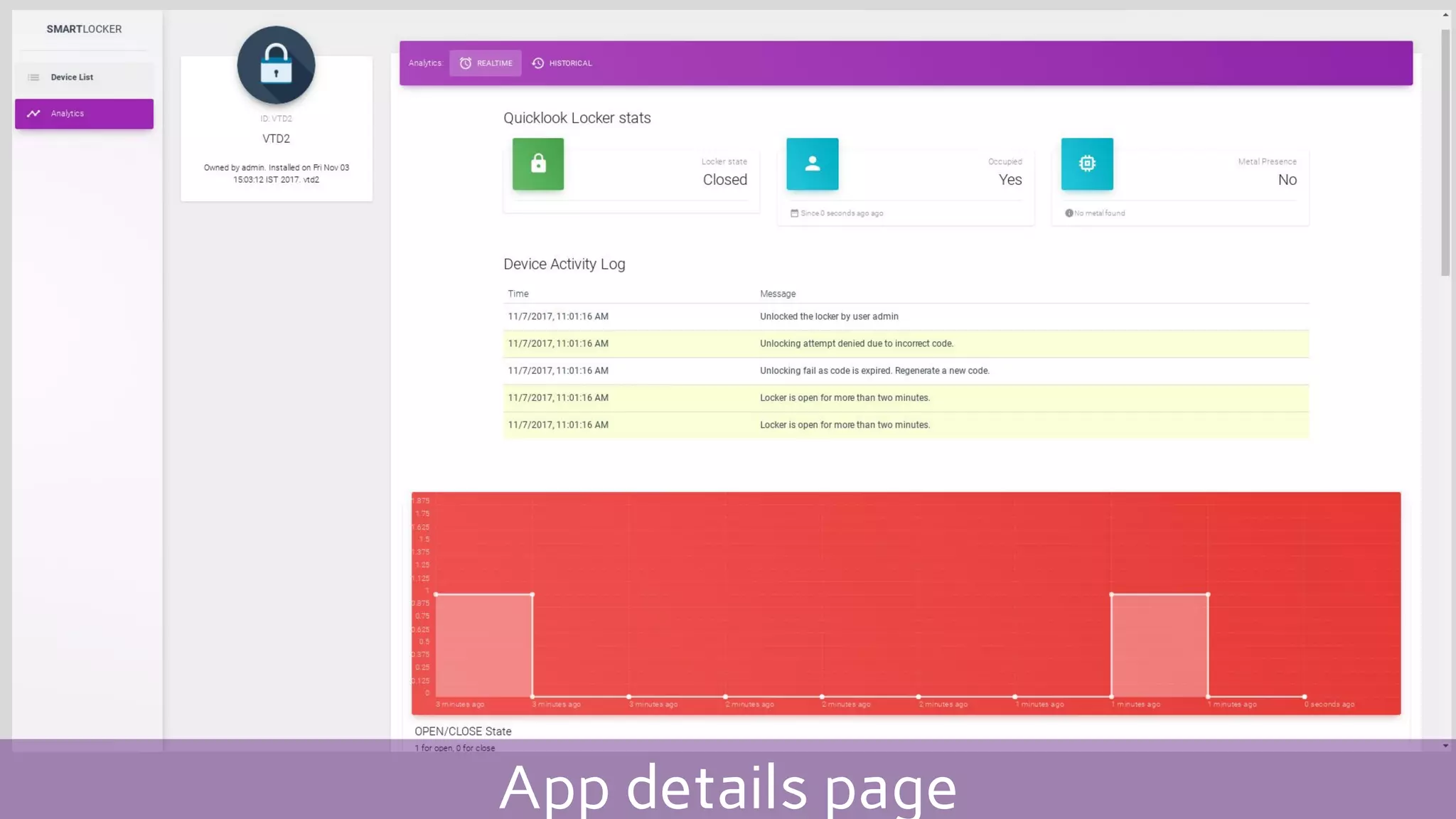
Task: Click the Metal Presence chip icon
Action: pyautogui.click(x=1087, y=164)
